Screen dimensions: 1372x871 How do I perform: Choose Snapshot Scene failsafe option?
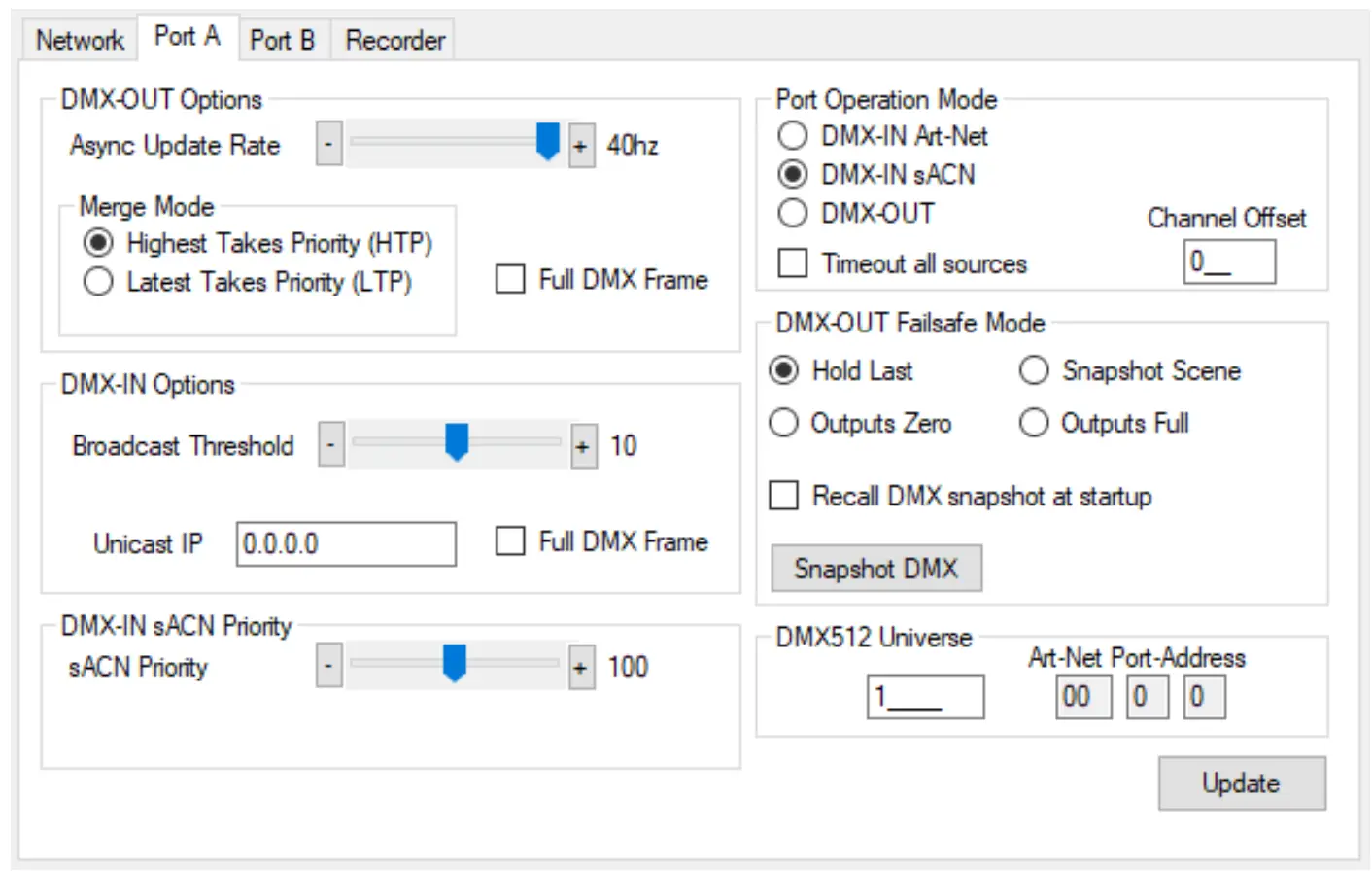(1034, 370)
